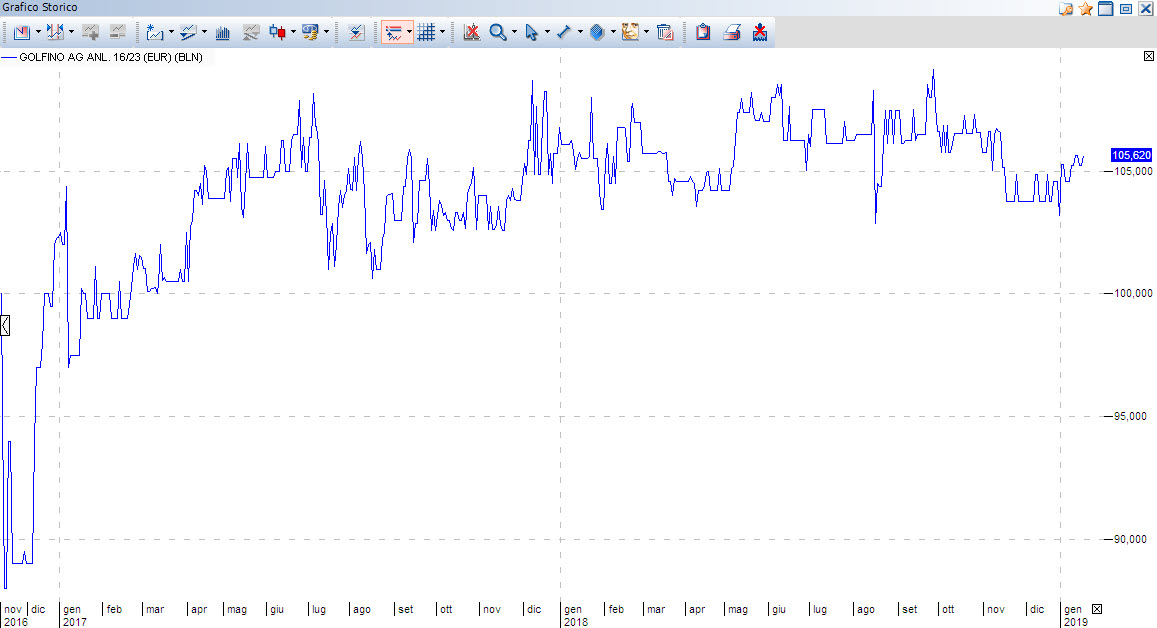Select the arrow pointer cursor tool

coord(531,32)
